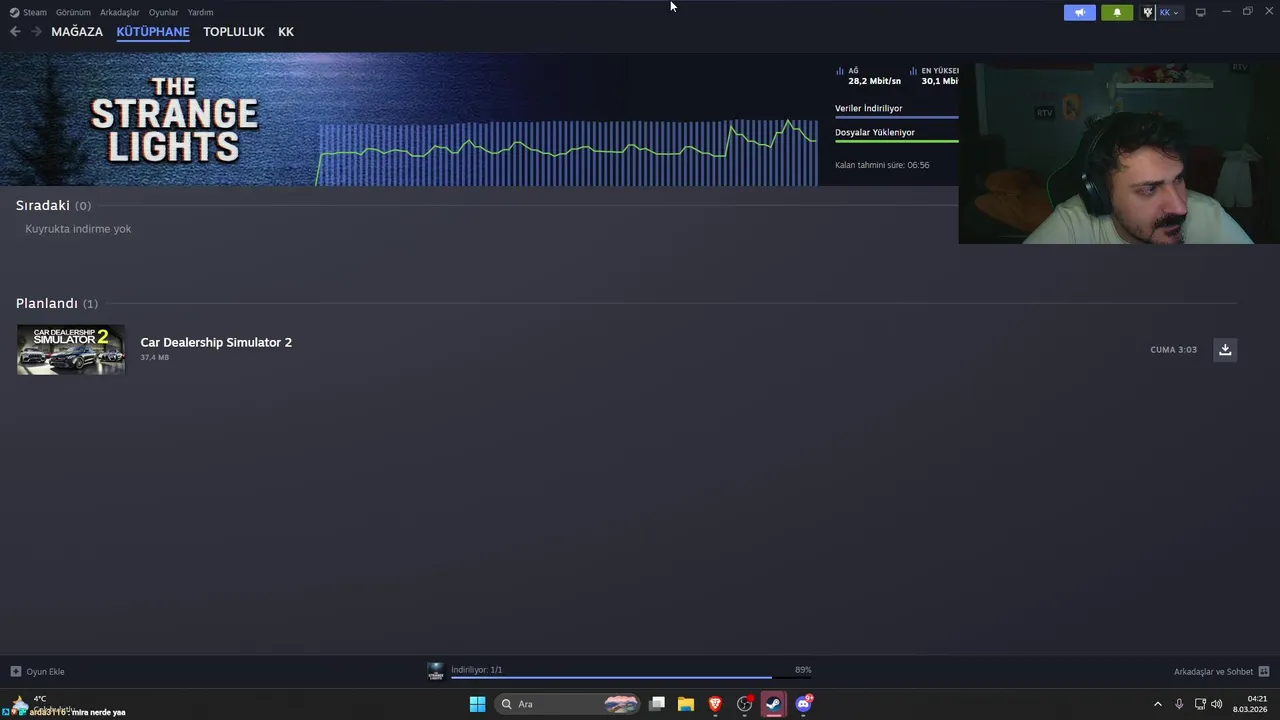Show hidden system tray icons
Image resolution: width=1280 pixels, height=720 pixels.
coord(1158,704)
